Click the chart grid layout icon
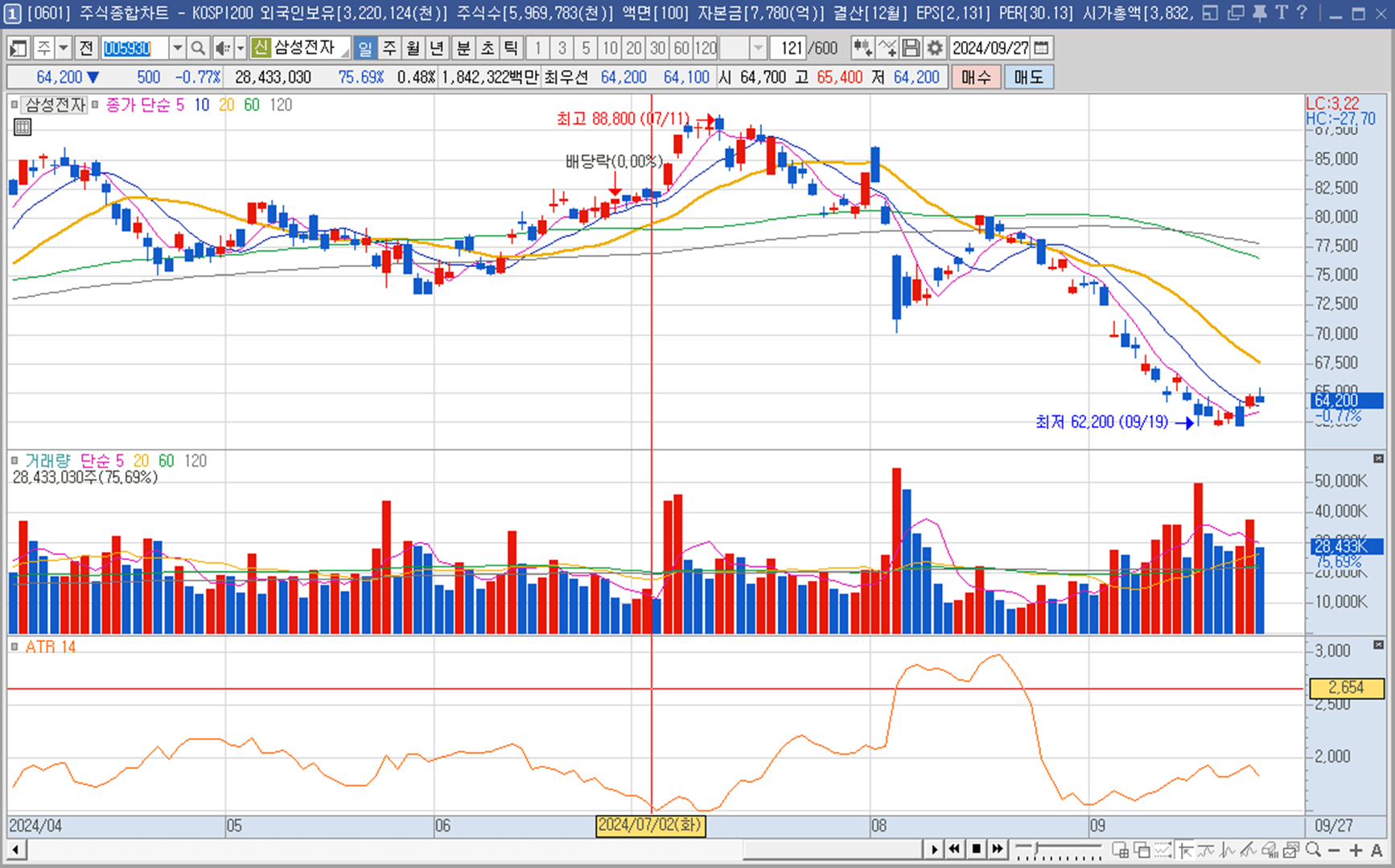The image size is (1395, 868). tap(1120, 849)
